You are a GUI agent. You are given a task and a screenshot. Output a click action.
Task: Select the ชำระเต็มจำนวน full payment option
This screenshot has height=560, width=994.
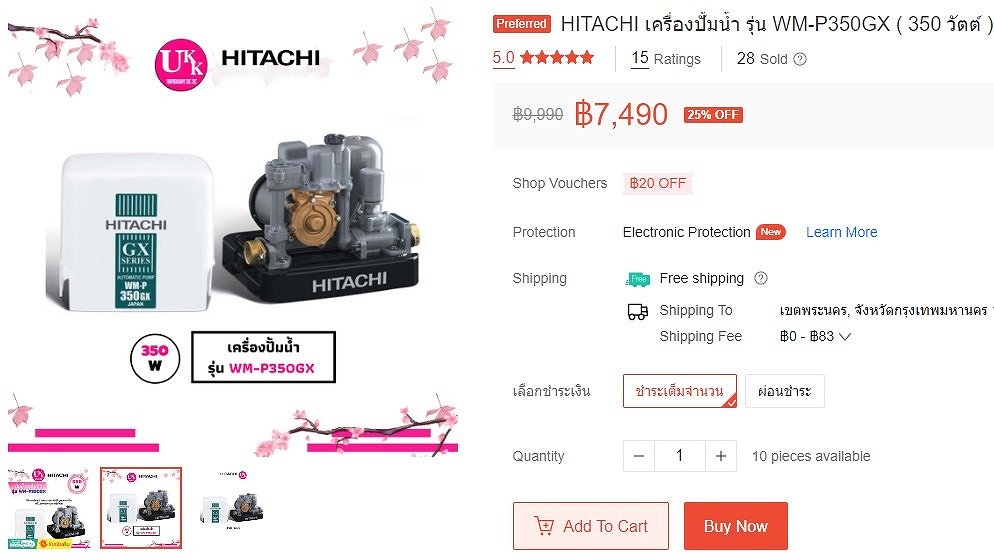(680, 391)
